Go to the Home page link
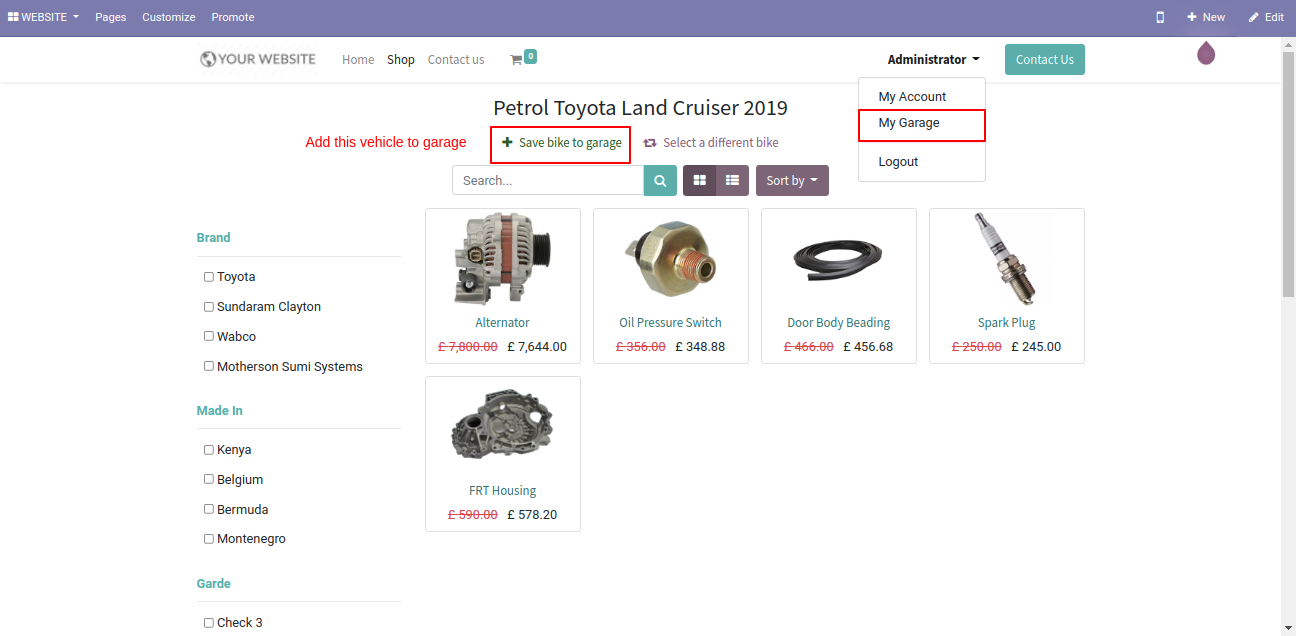The height and width of the screenshot is (636, 1296). [358, 60]
